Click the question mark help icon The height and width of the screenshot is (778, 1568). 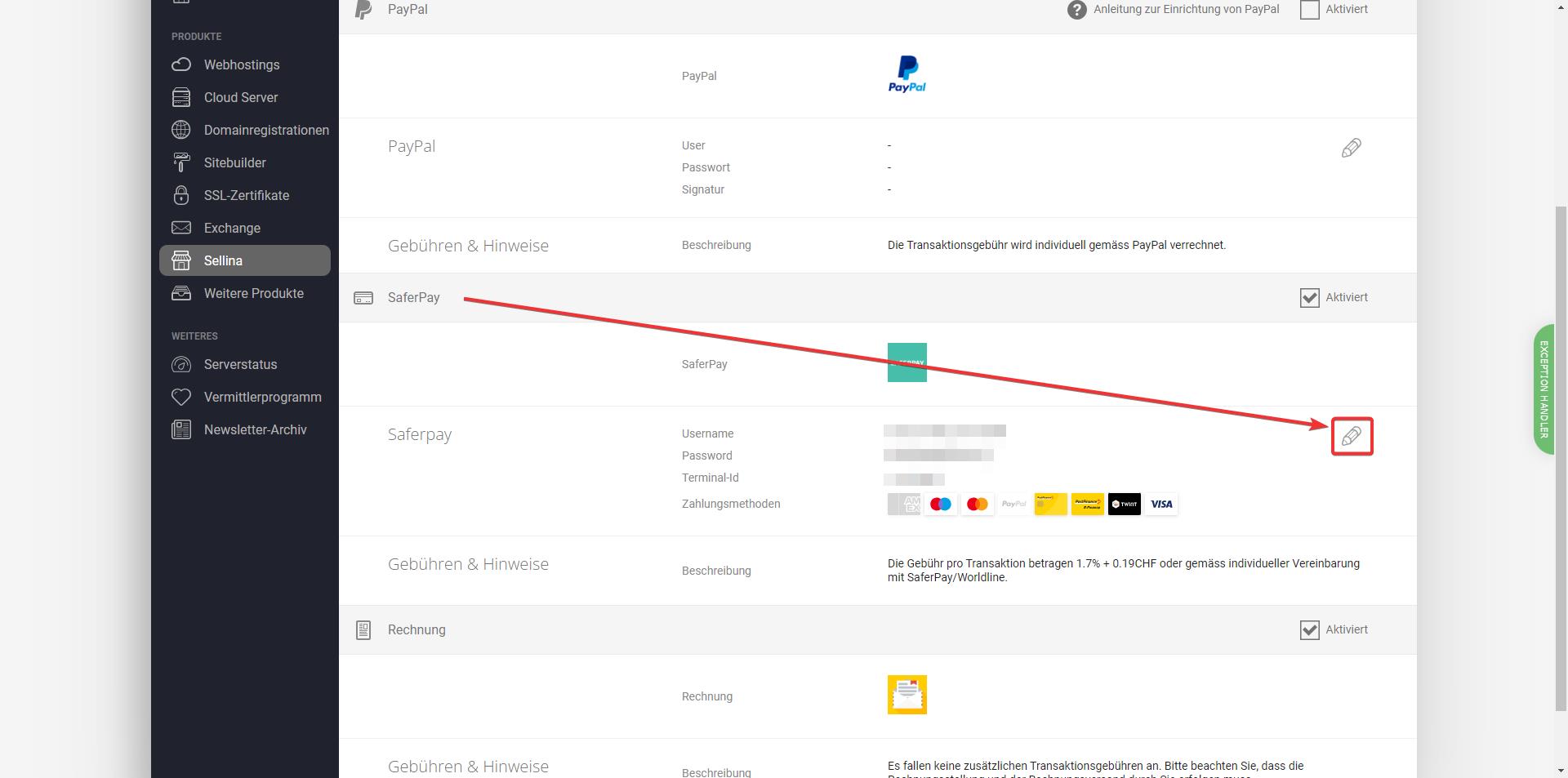1077,10
